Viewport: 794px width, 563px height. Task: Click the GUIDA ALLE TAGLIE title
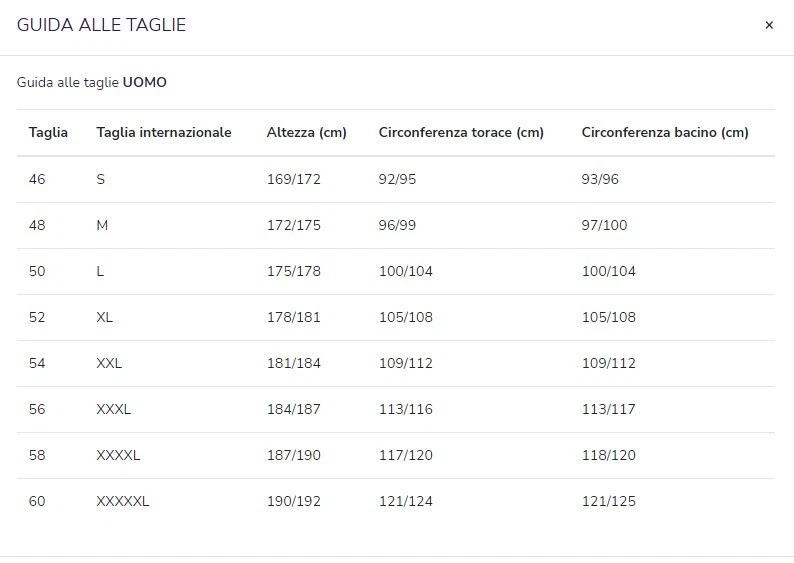click(101, 25)
